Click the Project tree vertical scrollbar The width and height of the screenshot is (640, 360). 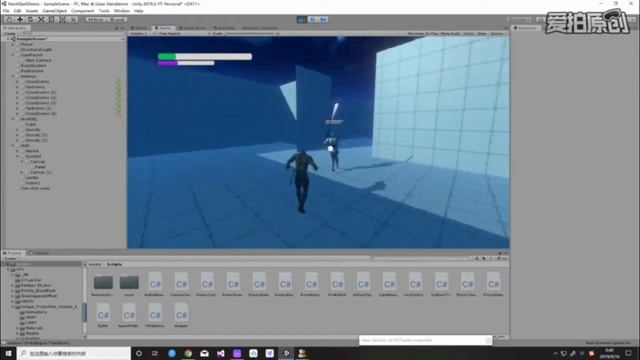pos(84,312)
